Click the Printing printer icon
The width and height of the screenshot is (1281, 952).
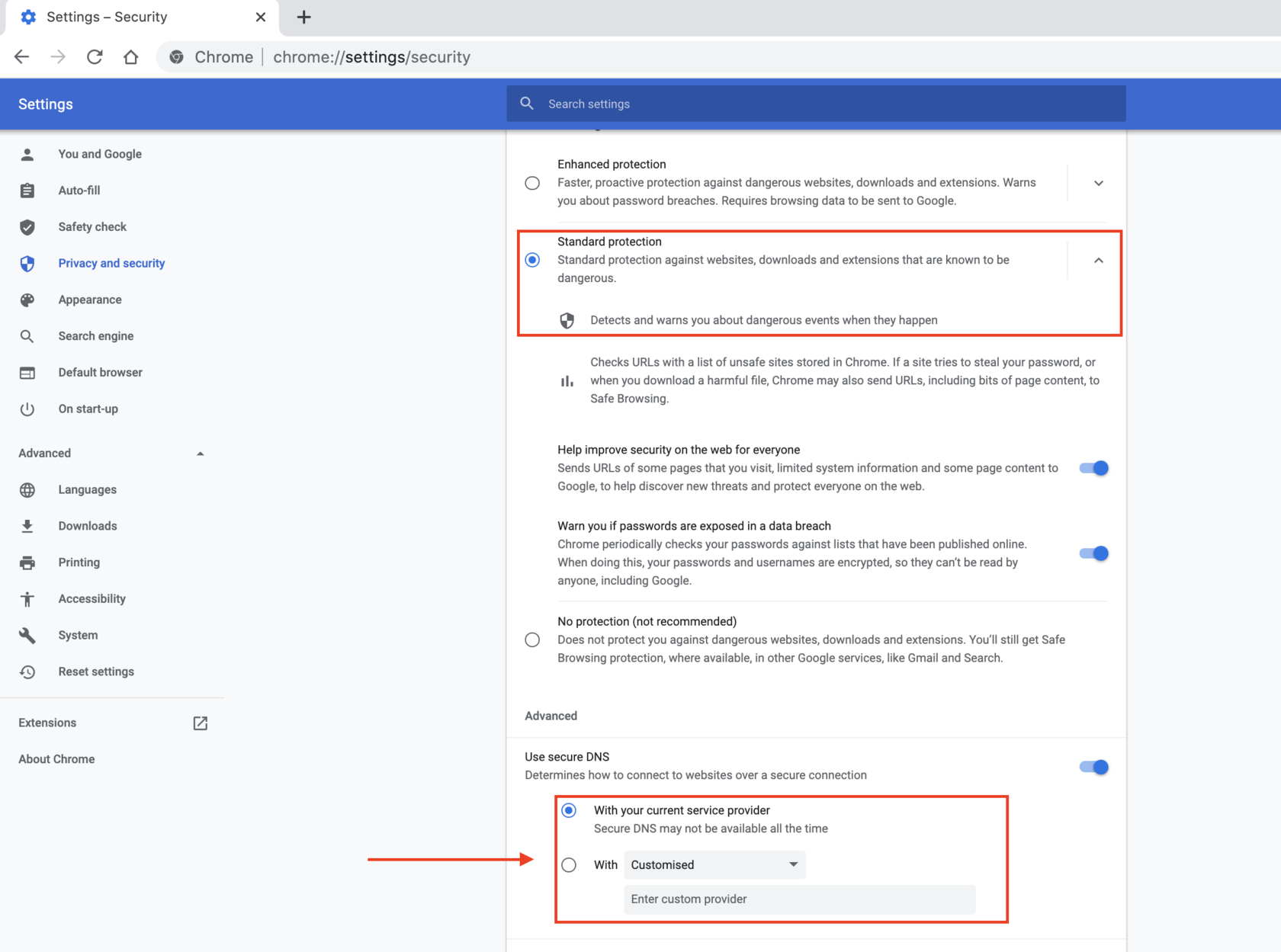click(x=27, y=563)
